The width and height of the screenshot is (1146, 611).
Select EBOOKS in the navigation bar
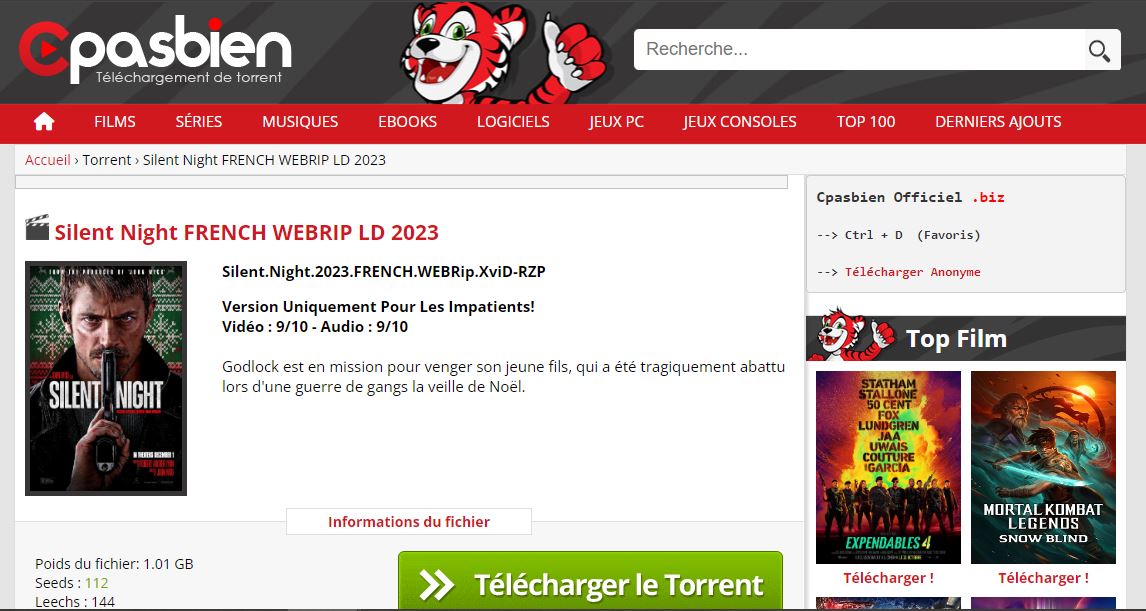pyautogui.click(x=407, y=122)
